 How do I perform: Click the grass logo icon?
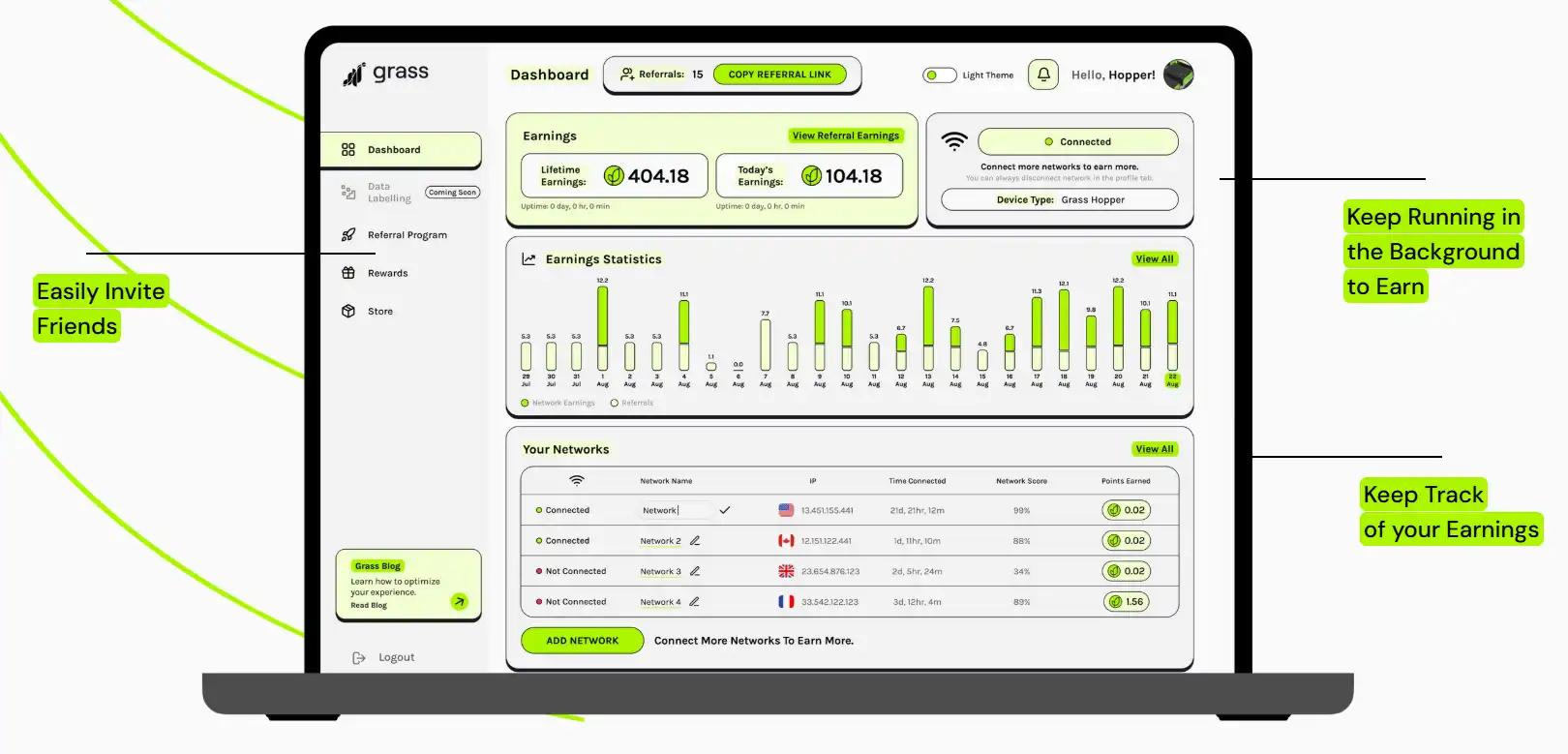pos(353,75)
